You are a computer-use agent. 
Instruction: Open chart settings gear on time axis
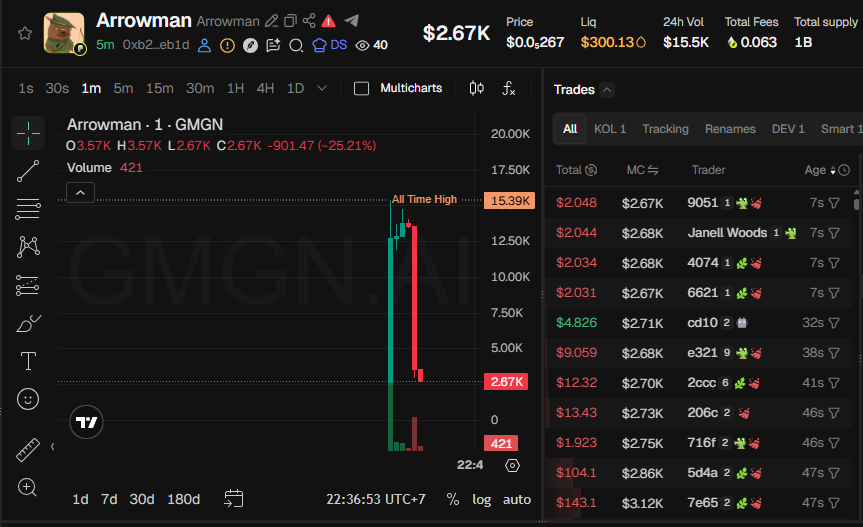tap(512, 465)
